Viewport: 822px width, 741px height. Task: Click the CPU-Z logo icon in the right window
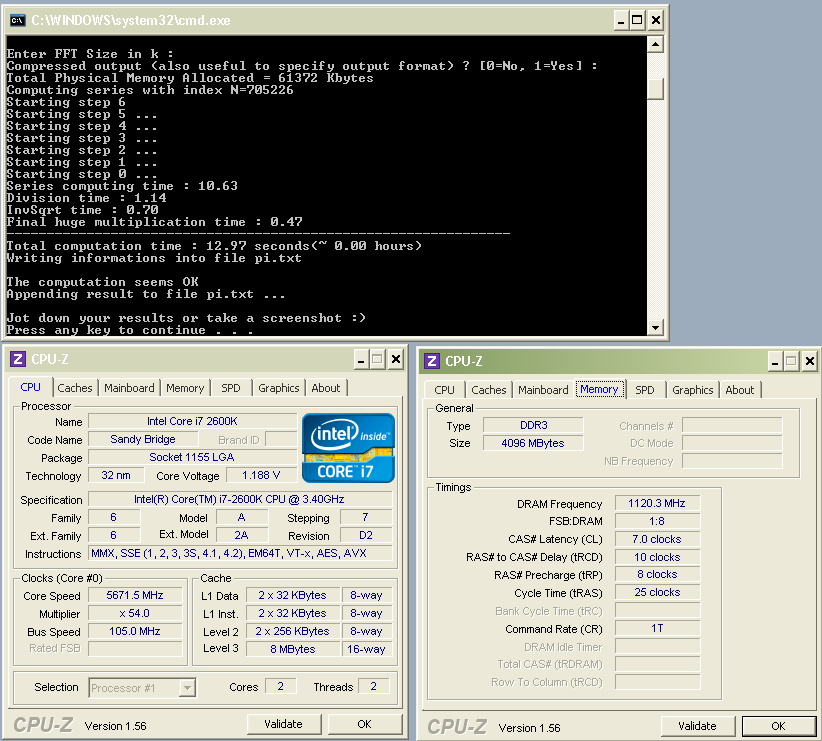432,361
